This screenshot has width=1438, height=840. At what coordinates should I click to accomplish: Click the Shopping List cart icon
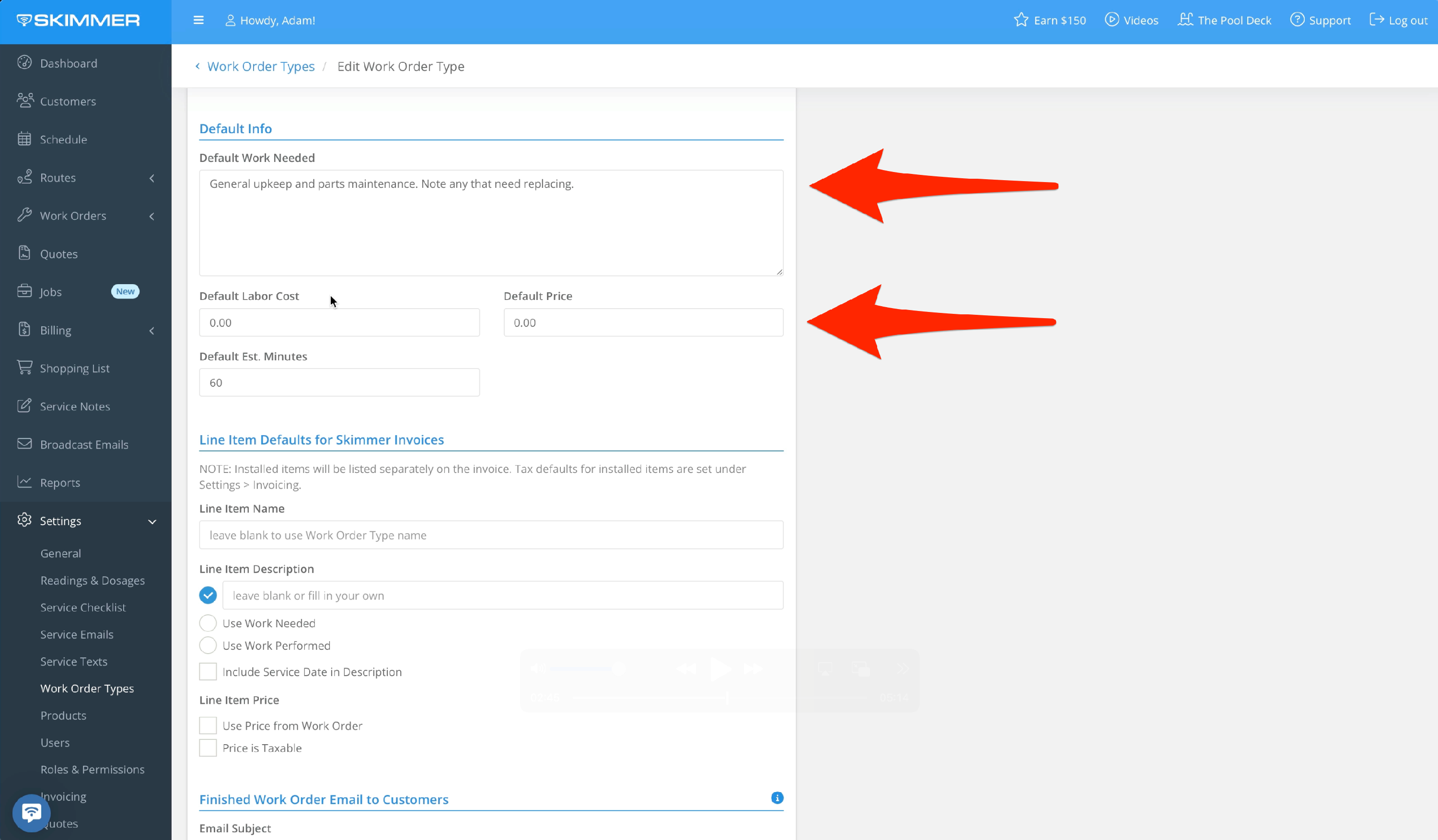(x=24, y=368)
